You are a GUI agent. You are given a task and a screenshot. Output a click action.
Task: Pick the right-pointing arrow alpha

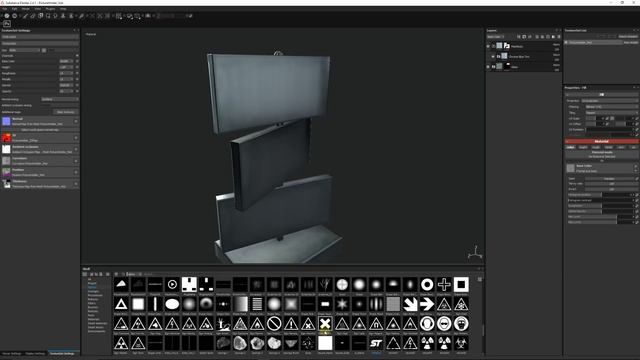click(427, 304)
